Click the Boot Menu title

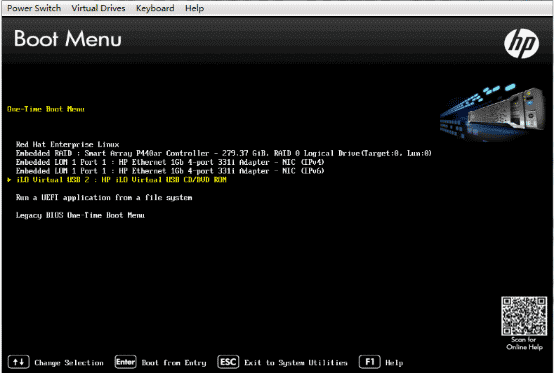(67, 38)
